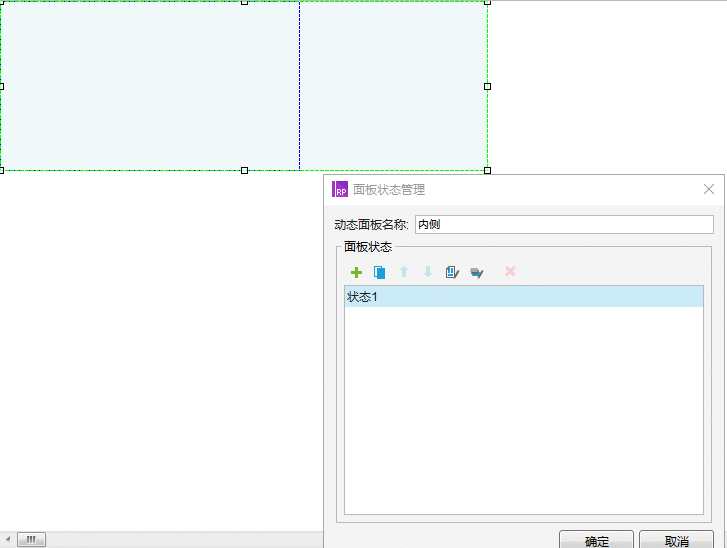Edit all panel states icon
Screen dimensions: 727x548
coord(477,273)
